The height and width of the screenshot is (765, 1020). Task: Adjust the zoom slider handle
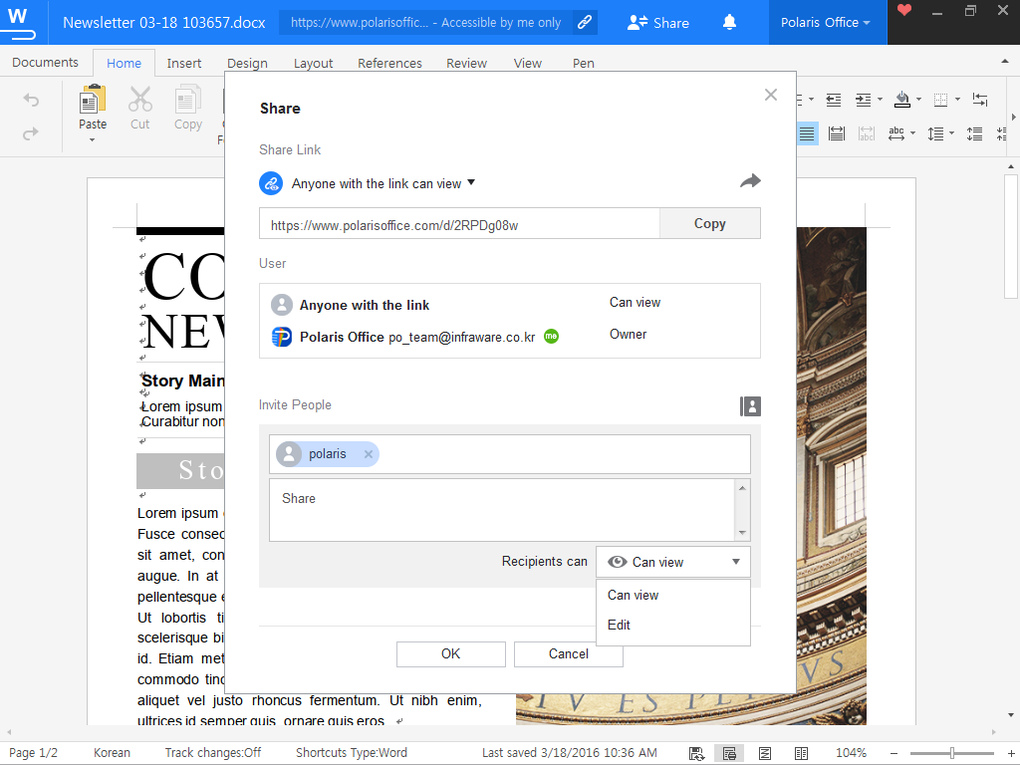tap(951, 753)
